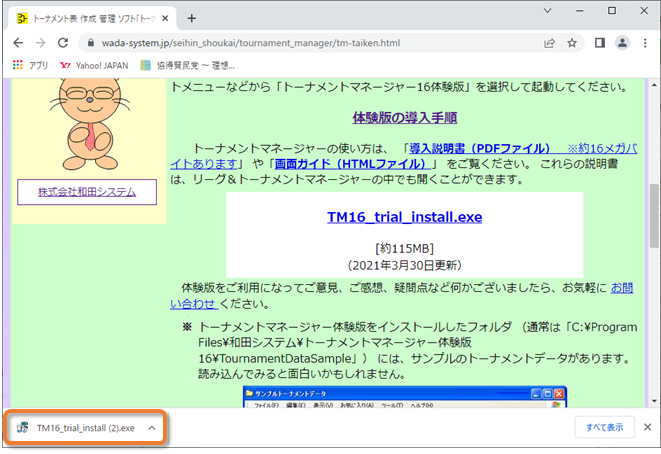
Task: Close the downloads bar
Action: tap(646, 427)
